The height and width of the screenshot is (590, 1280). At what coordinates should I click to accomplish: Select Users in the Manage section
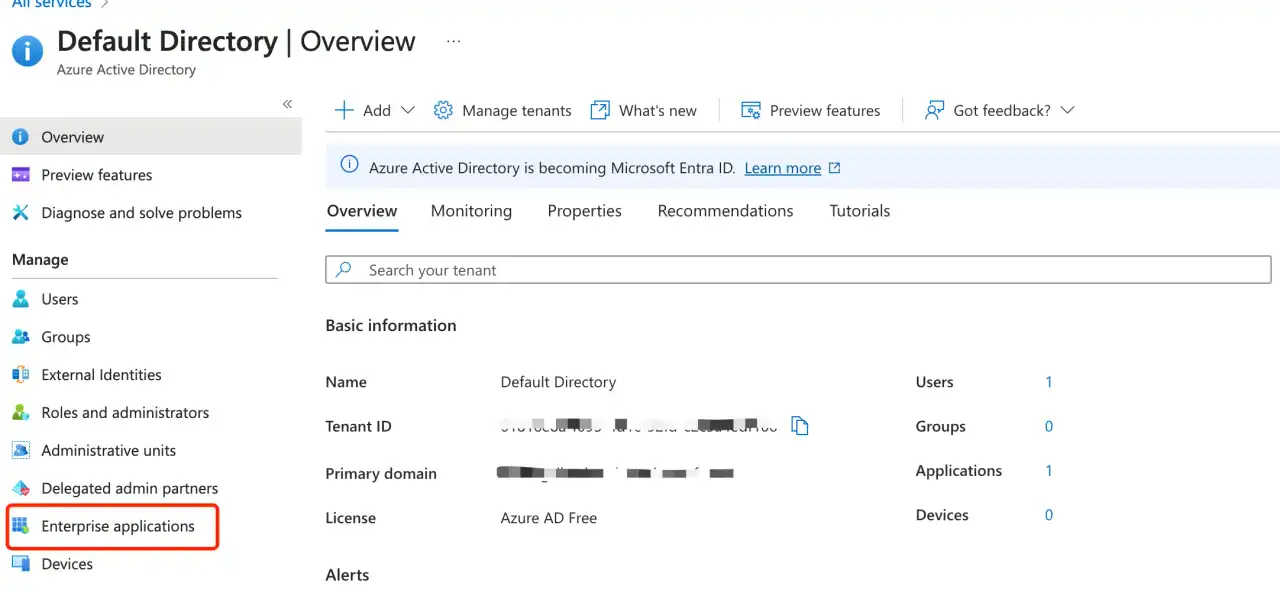(59, 298)
